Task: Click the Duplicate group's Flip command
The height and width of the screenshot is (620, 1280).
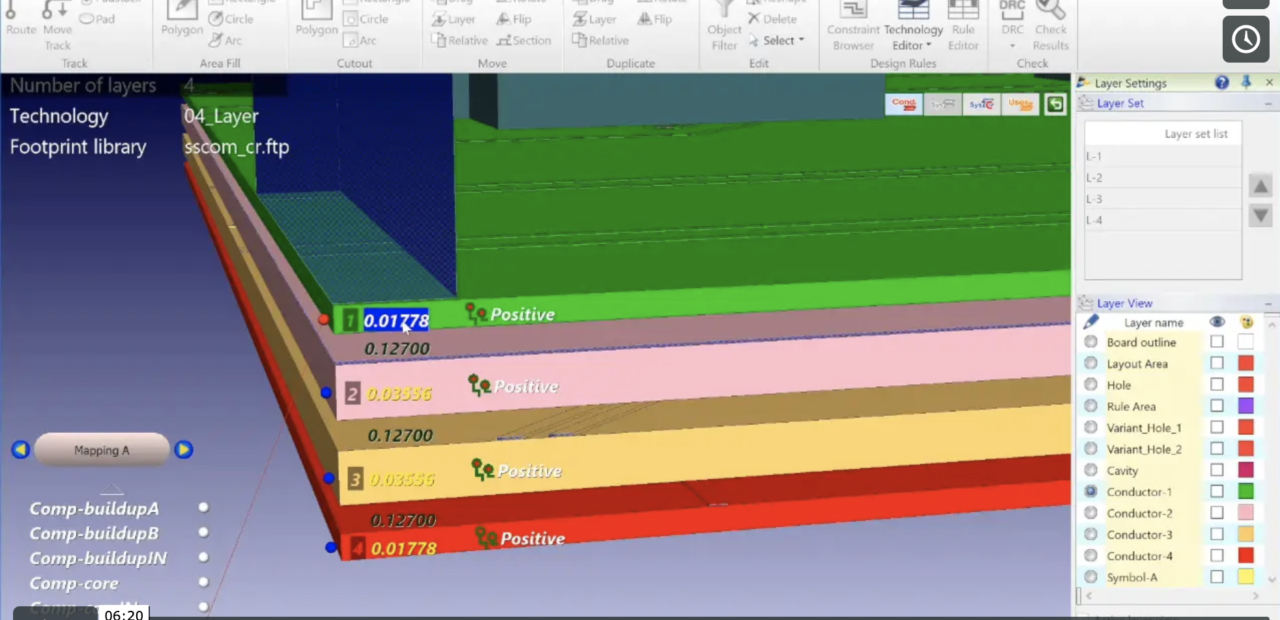Action: point(663,18)
